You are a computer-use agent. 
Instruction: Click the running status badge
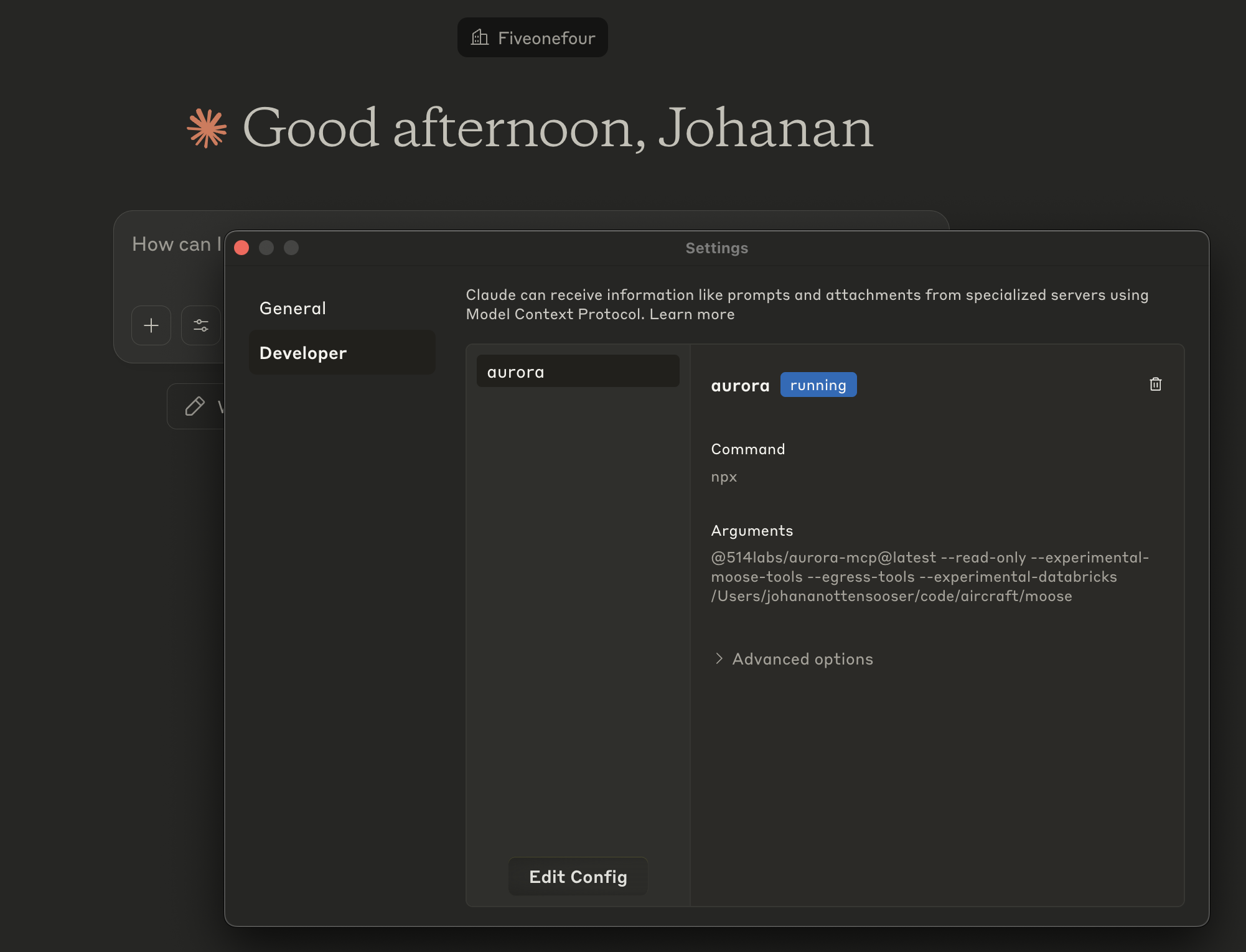[x=818, y=385]
